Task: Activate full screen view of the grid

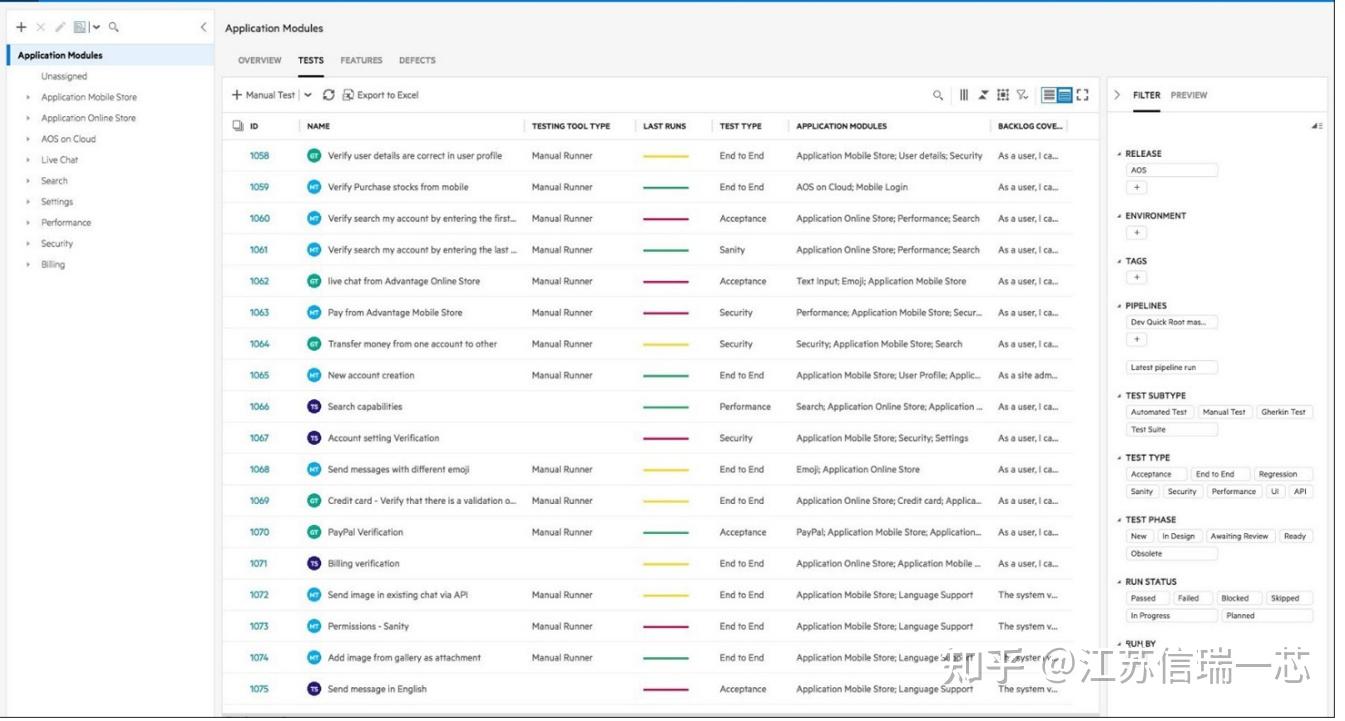Action: (1082, 95)
